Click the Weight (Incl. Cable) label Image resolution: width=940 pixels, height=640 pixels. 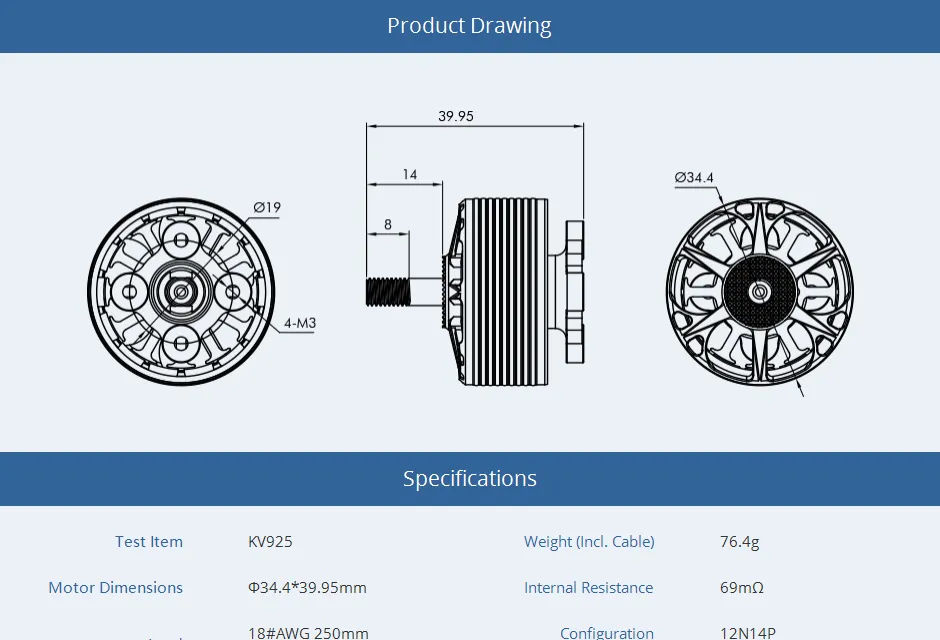click(589, 541)
